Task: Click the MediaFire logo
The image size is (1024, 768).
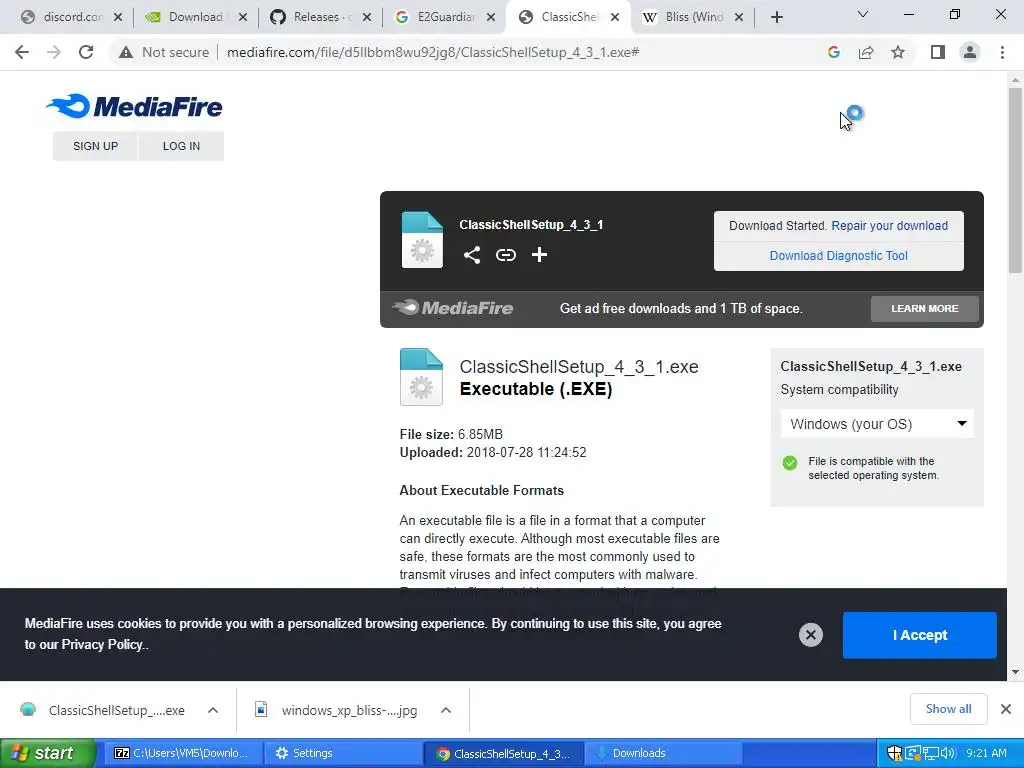Action: [x=135, y=106]
